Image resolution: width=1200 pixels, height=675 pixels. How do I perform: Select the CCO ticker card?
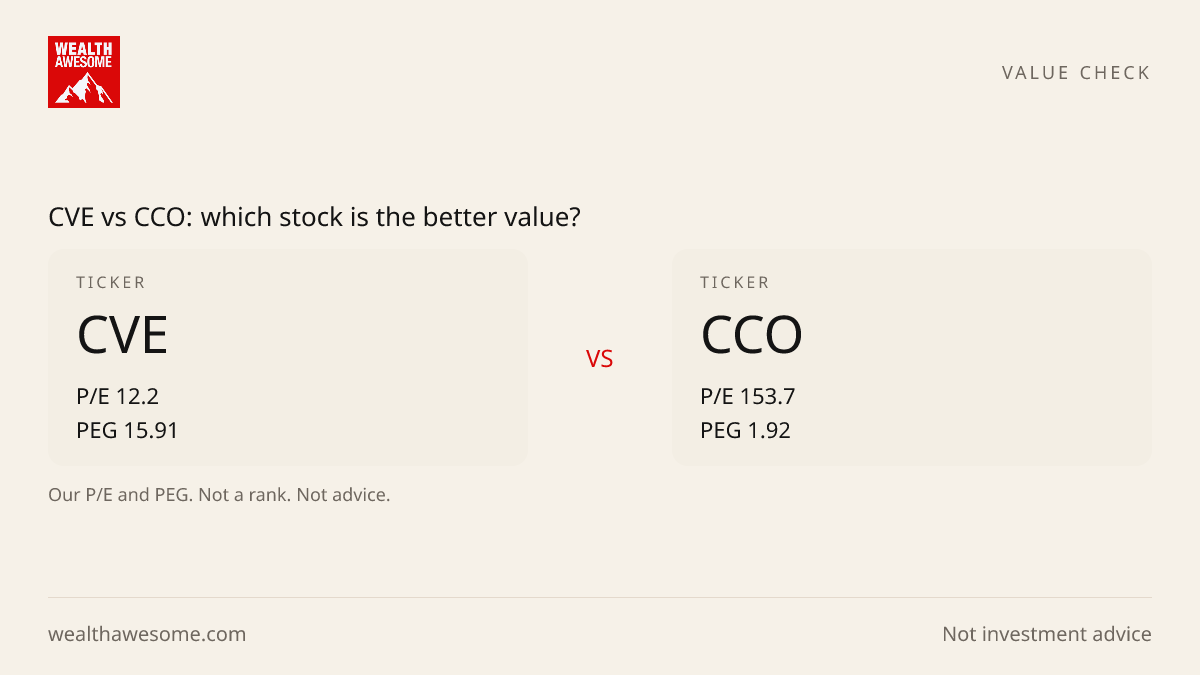click(912, 358)
